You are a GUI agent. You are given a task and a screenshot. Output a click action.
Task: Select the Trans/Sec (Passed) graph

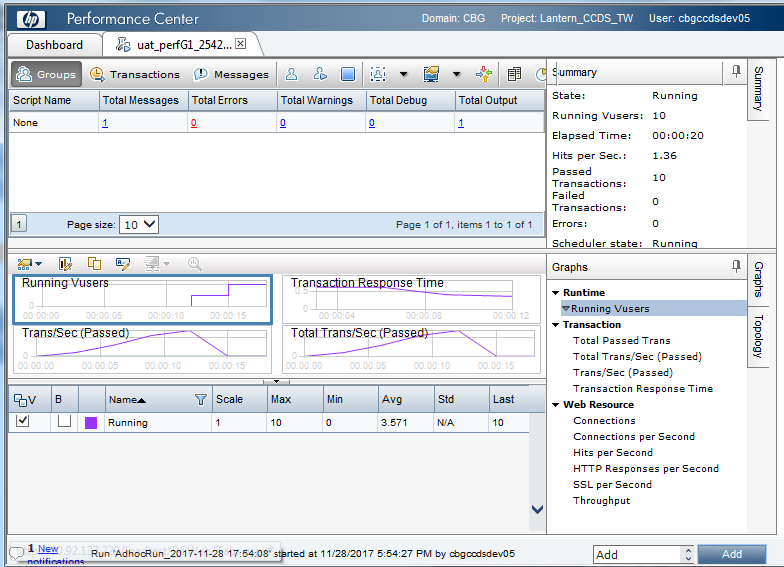tap(142, 349)
